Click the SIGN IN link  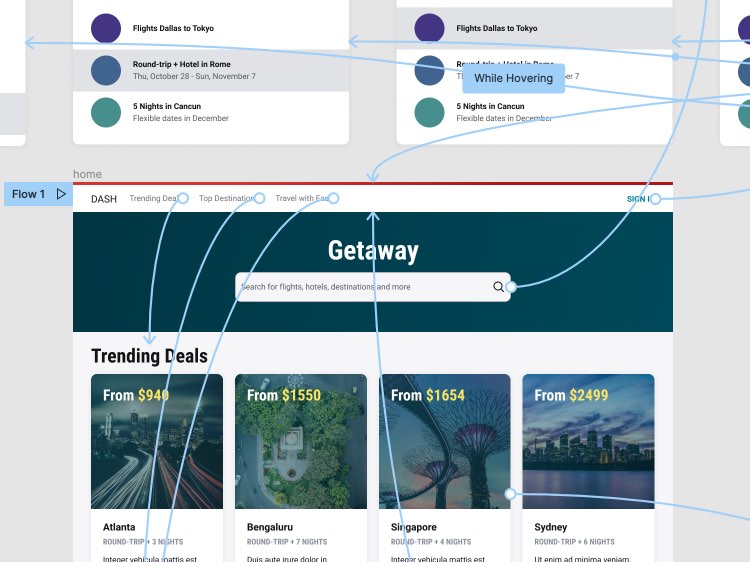pyautogui.click(x=637, y=199)
